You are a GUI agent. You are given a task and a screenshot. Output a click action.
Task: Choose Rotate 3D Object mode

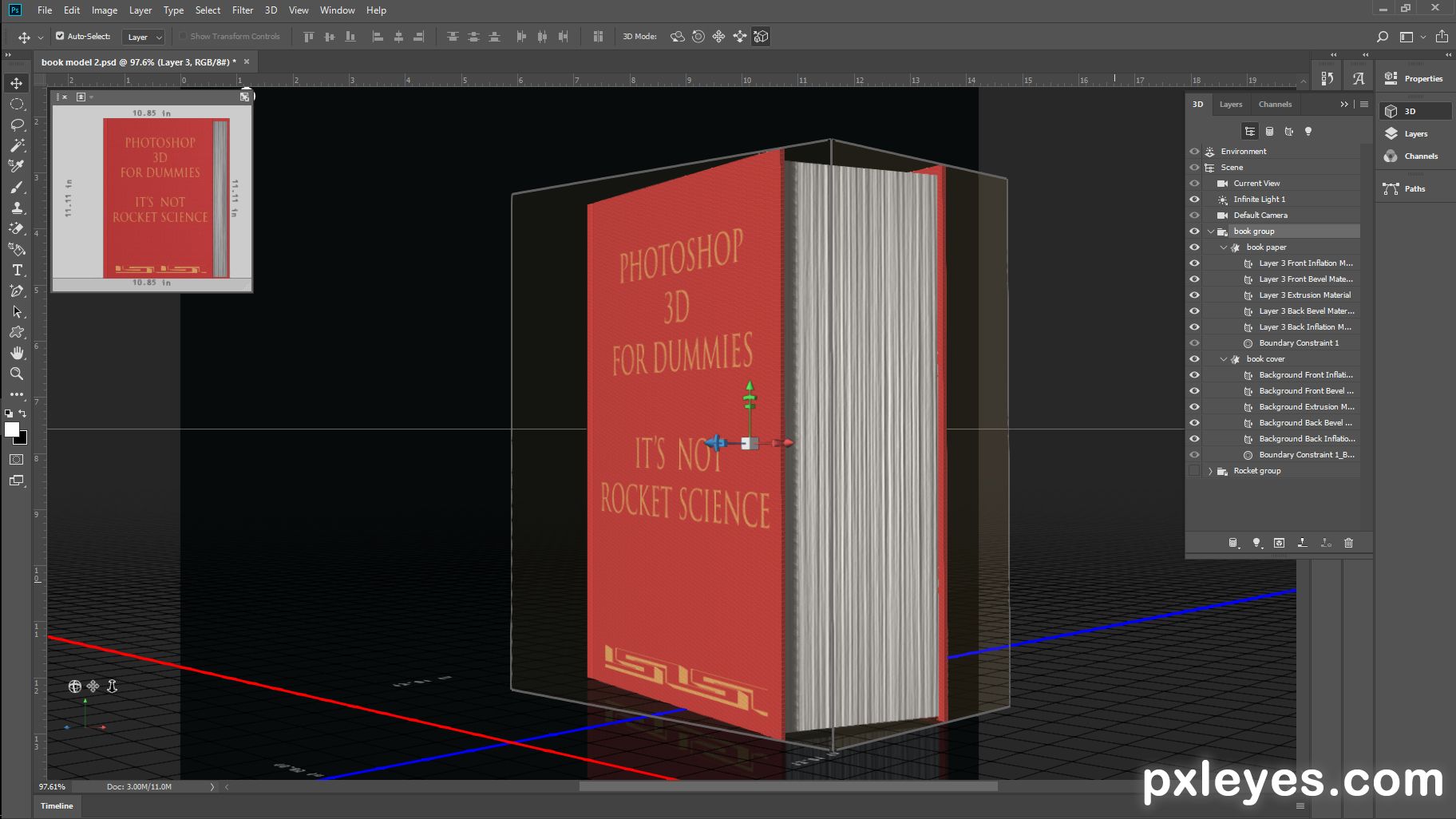coord(678,37)
